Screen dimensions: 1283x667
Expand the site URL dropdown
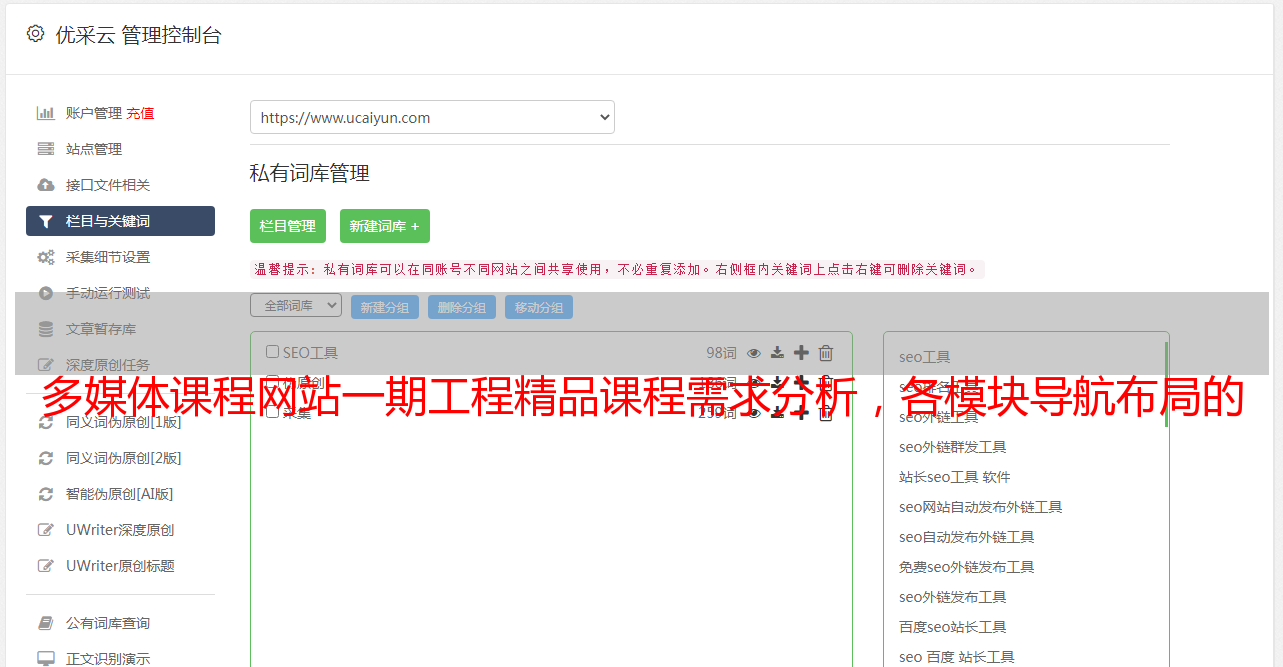click(432, 117)
